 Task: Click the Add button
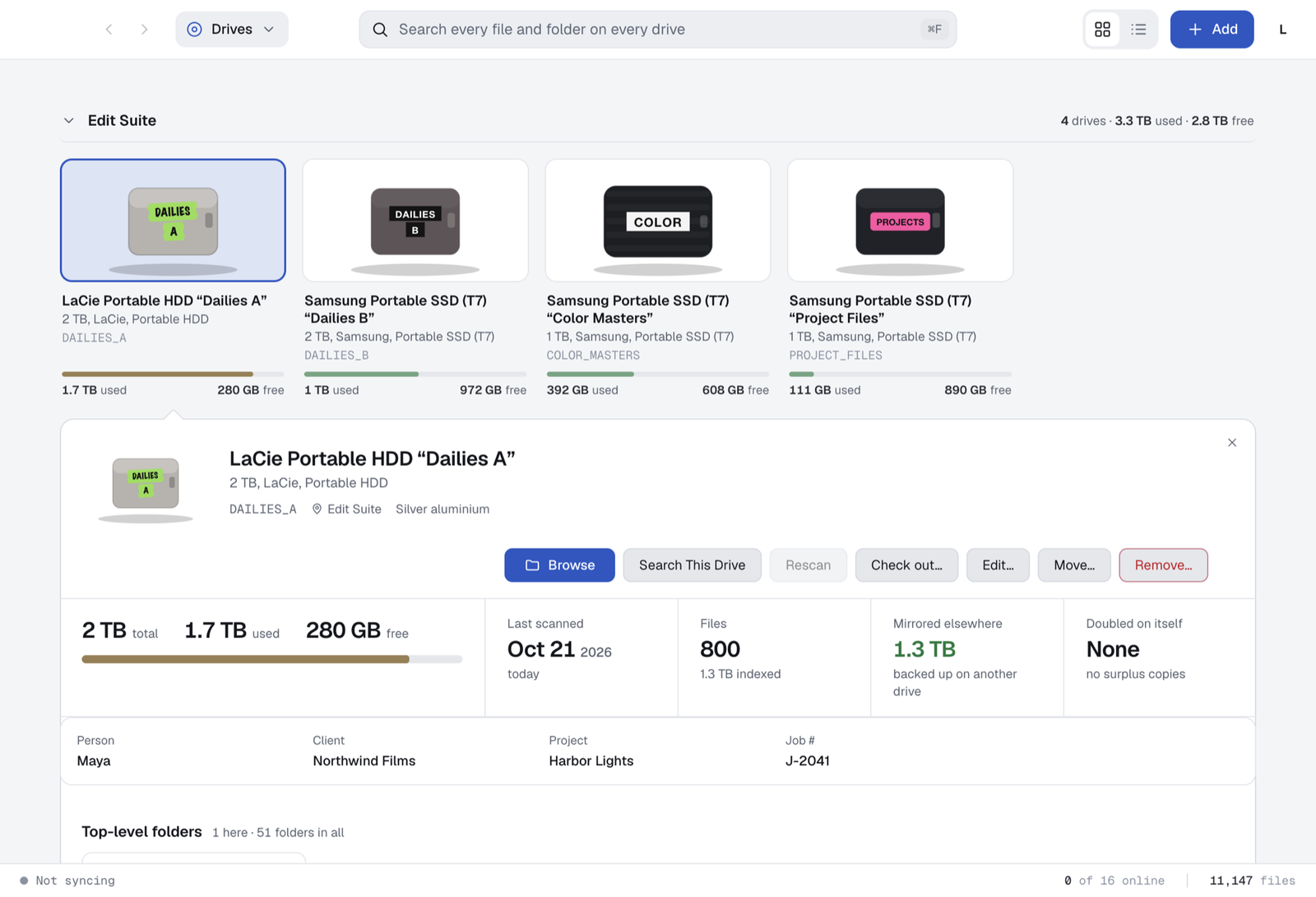click(1212, 30)
